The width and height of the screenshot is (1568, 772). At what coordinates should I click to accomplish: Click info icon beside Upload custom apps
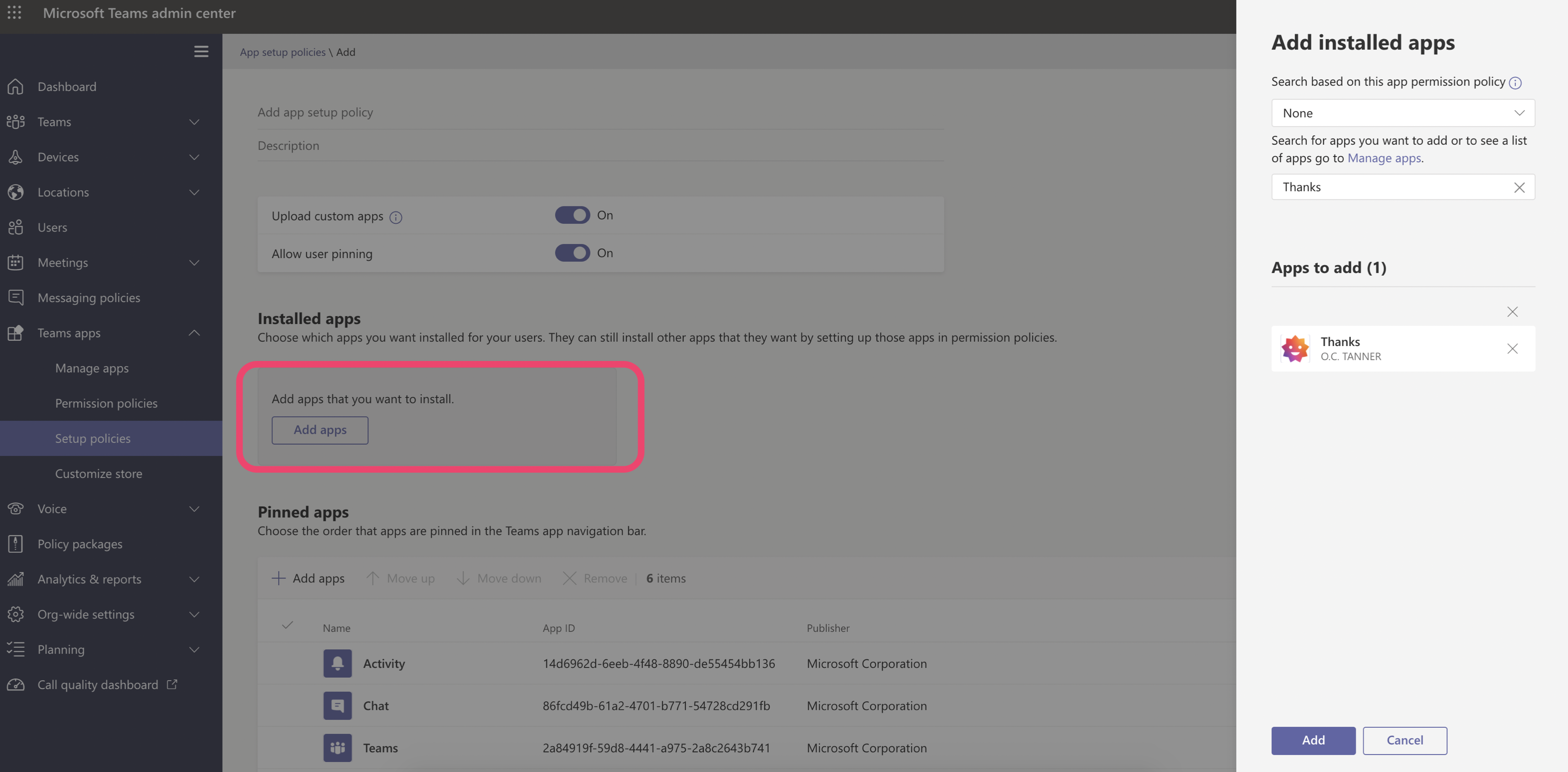396,217
